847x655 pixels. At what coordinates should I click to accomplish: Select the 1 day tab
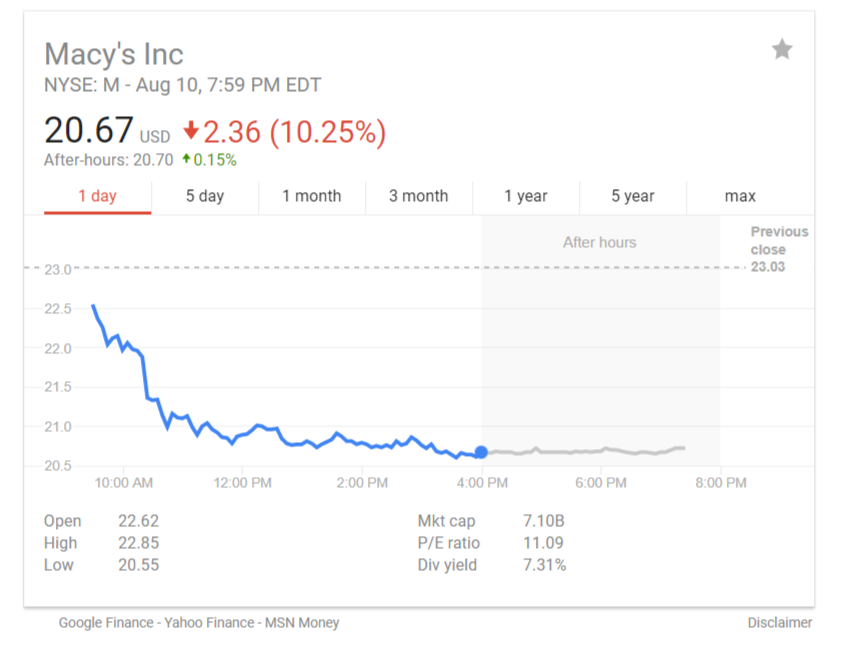(x=97, y=196)
